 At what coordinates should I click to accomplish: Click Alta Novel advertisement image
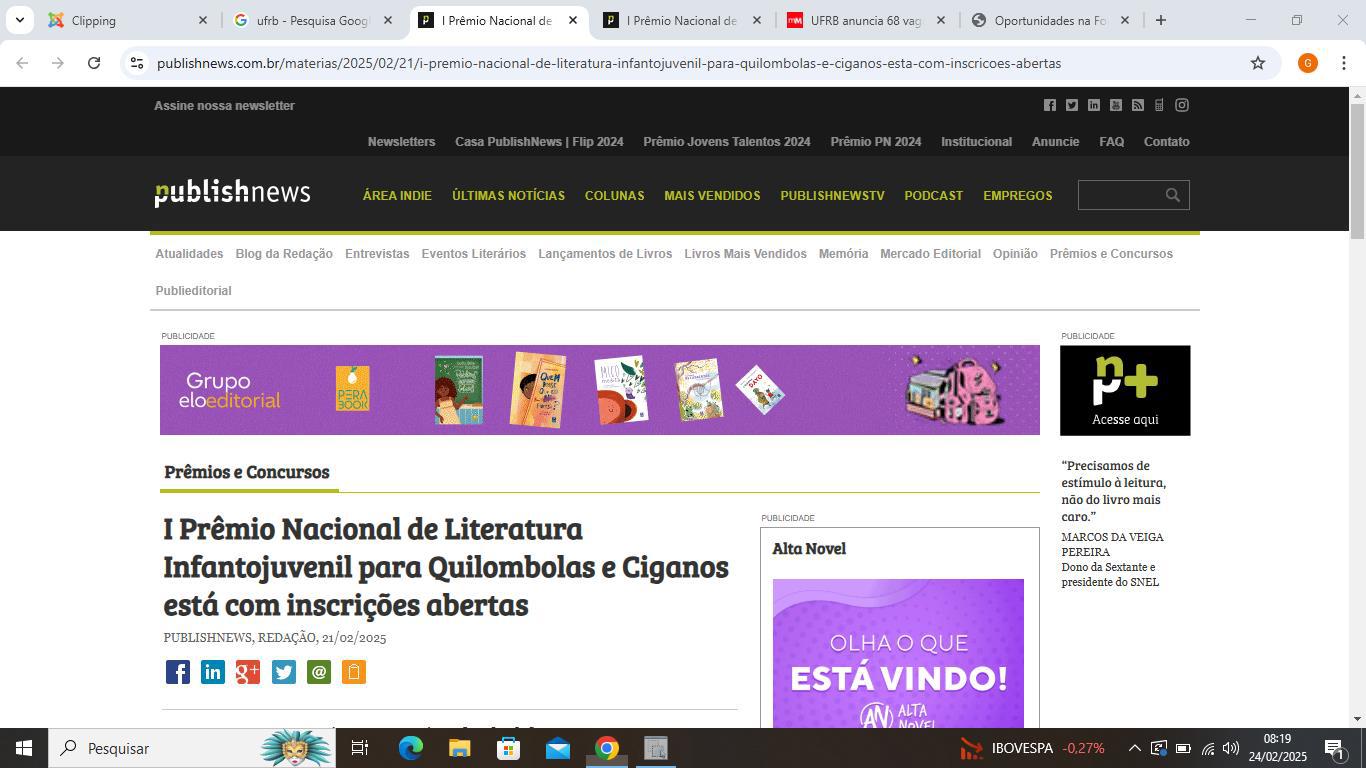[898, 653]
